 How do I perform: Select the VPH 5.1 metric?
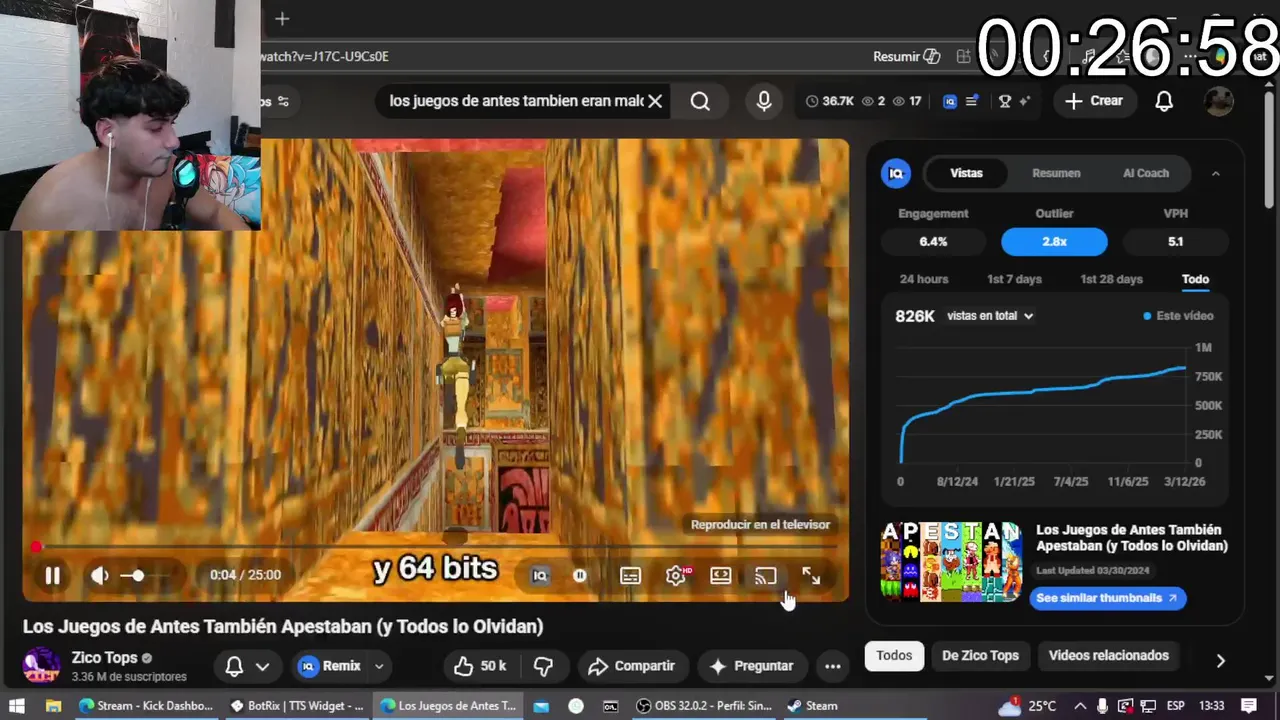[x=1175, y=241]
